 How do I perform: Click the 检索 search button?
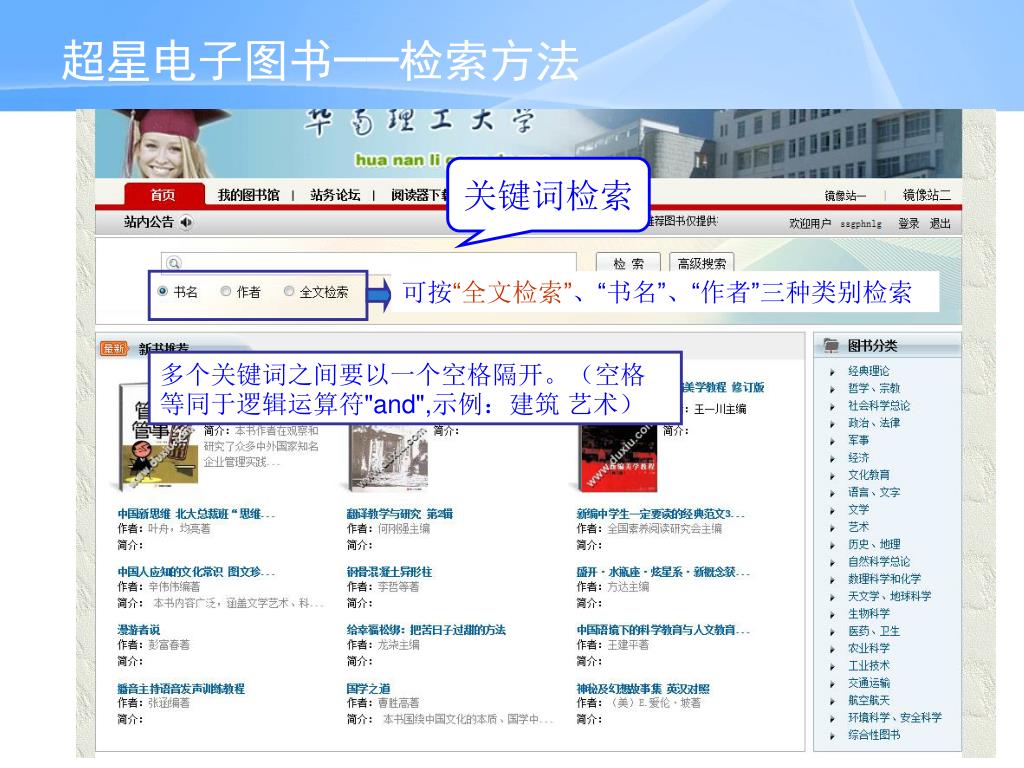coord(628,263)
